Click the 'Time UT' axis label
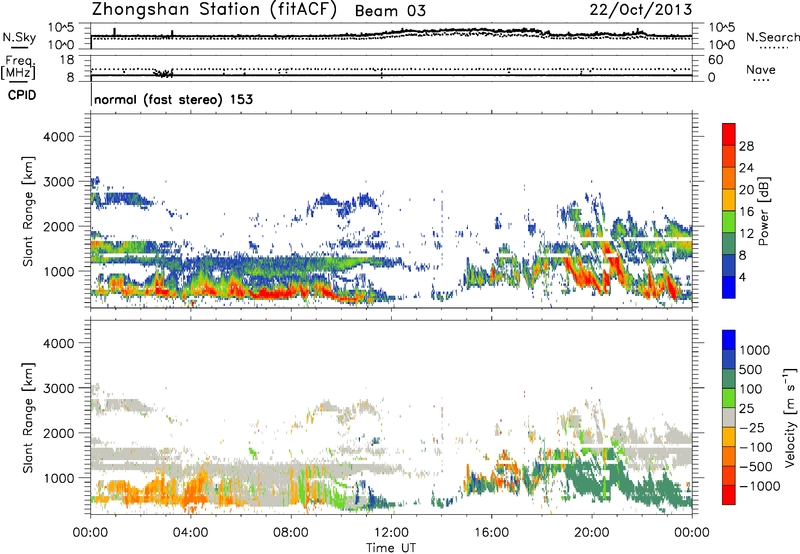This screenshot has width=800, height=554. tap(391, 548)
